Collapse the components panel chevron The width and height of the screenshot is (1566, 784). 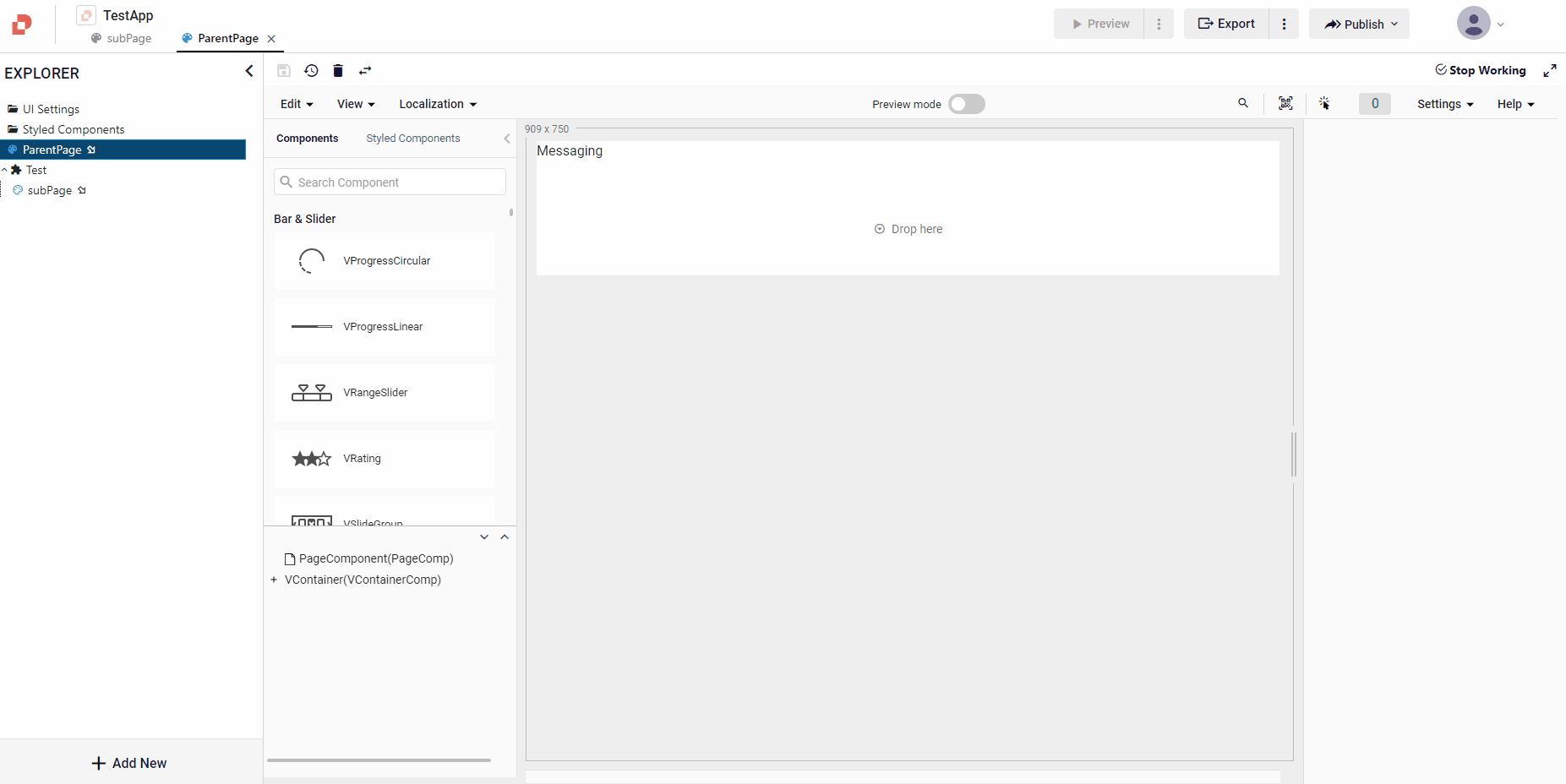pos(507,139)
